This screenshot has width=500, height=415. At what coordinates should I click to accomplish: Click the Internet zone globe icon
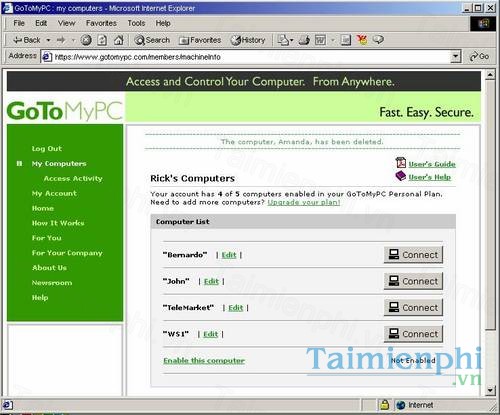click(401, 405)
